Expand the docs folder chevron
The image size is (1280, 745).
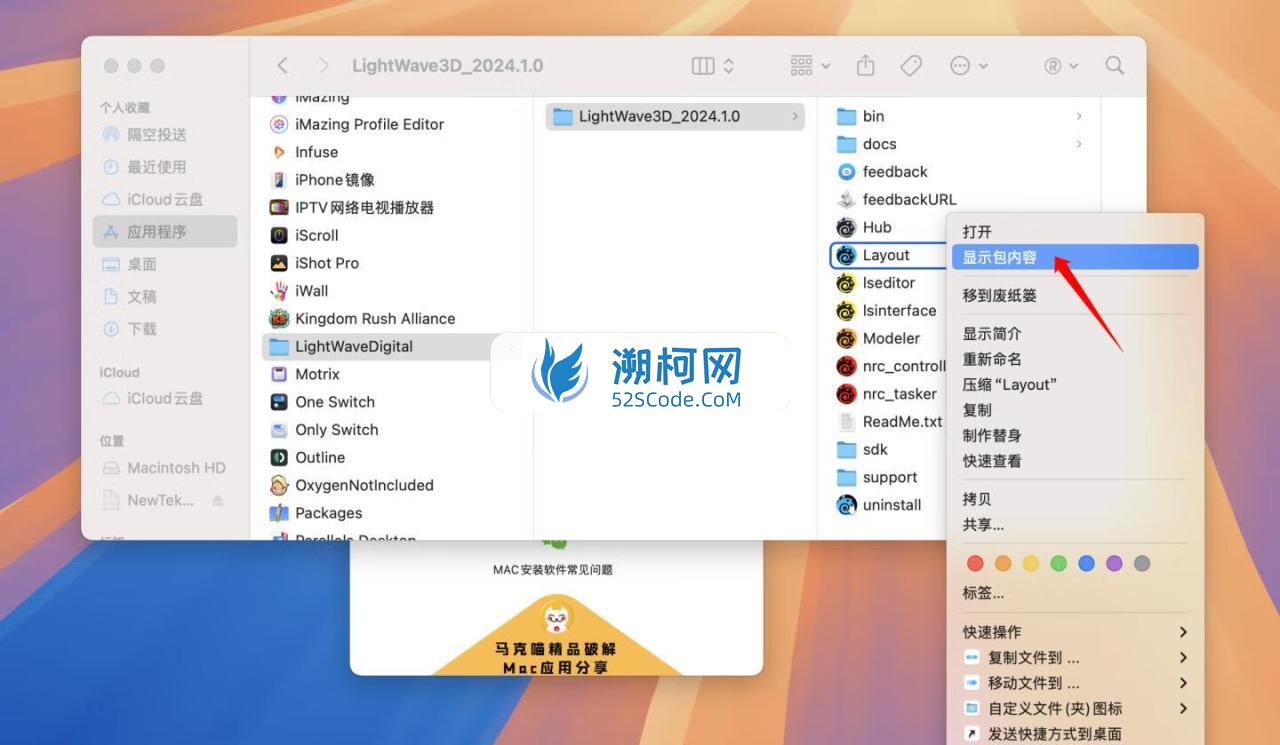click(x=1079, y=144)
